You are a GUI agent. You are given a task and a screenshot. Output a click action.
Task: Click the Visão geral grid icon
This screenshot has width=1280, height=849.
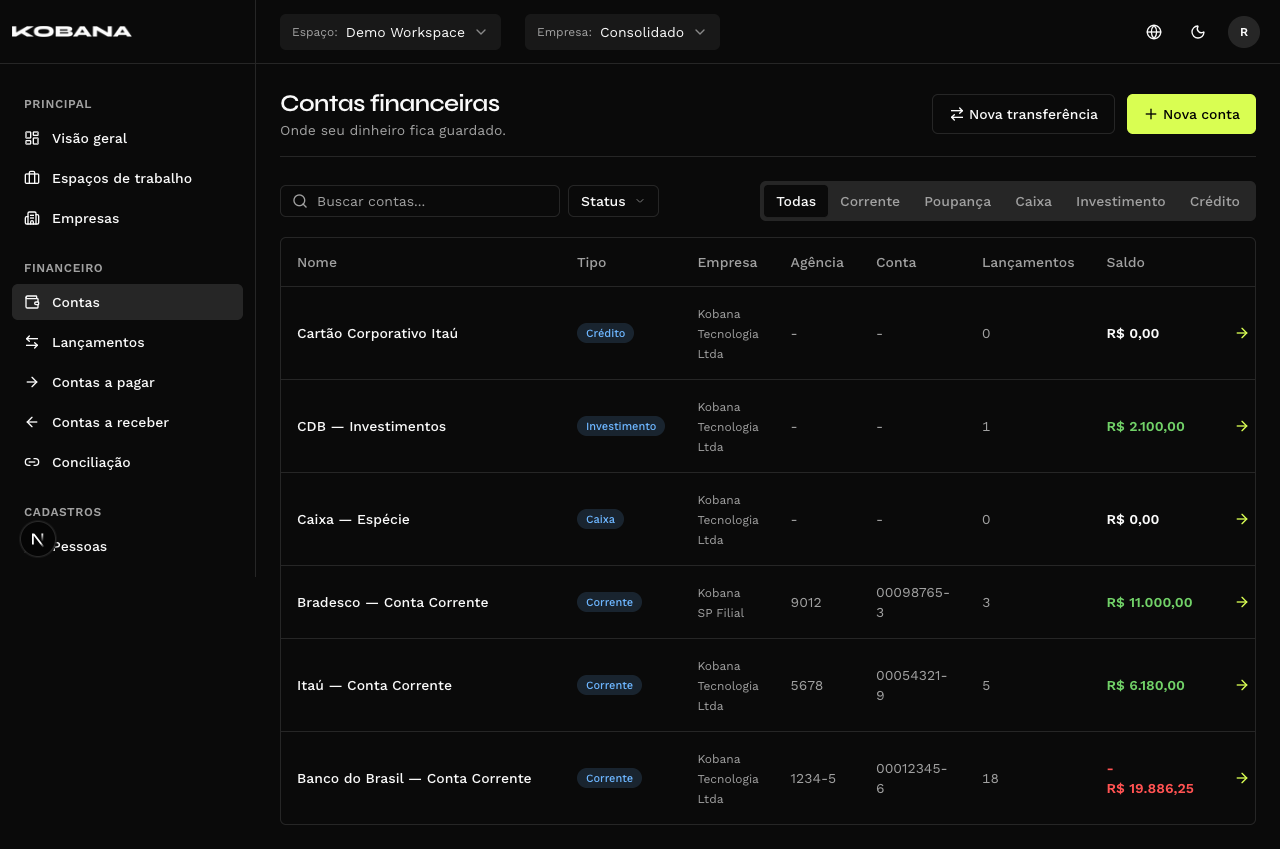point(32,138)
